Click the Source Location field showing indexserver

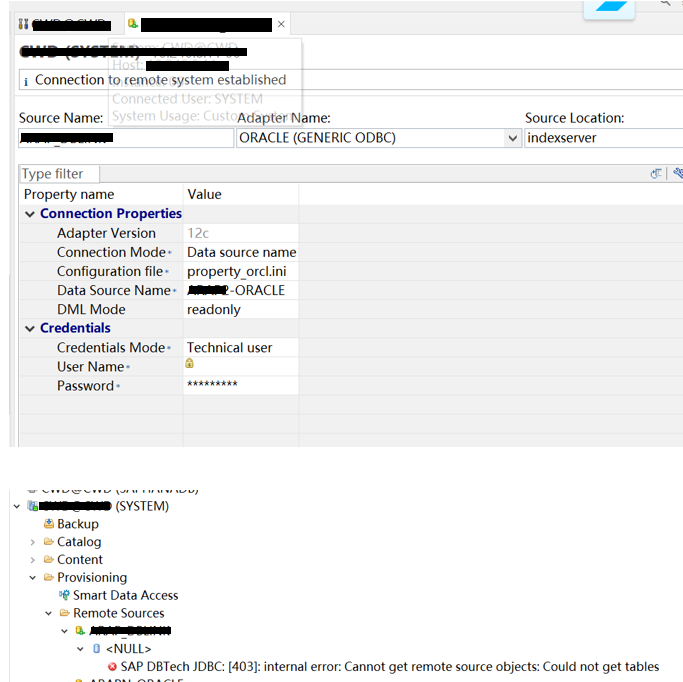tap(604, 138)
